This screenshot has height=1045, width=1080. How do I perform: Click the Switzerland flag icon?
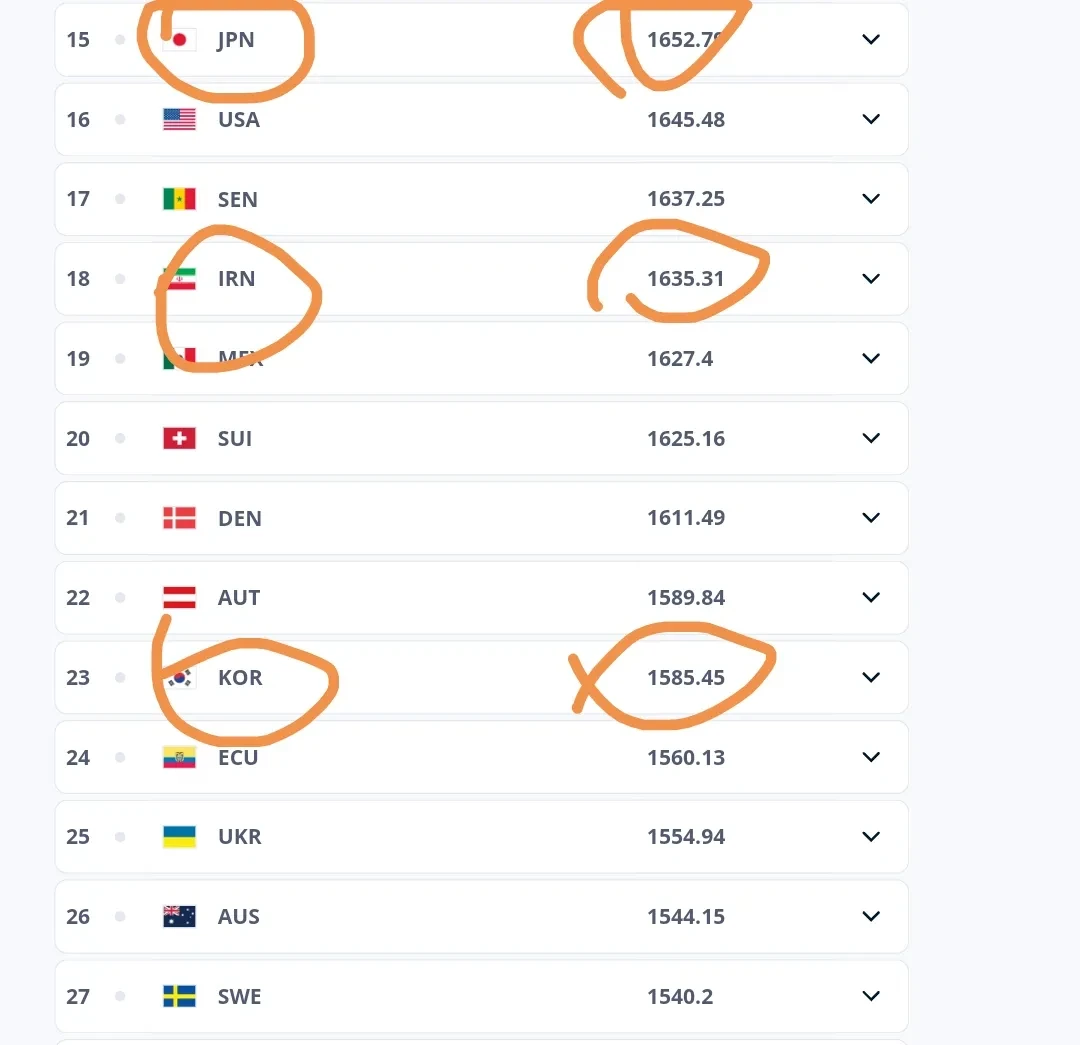coord(179,438)
